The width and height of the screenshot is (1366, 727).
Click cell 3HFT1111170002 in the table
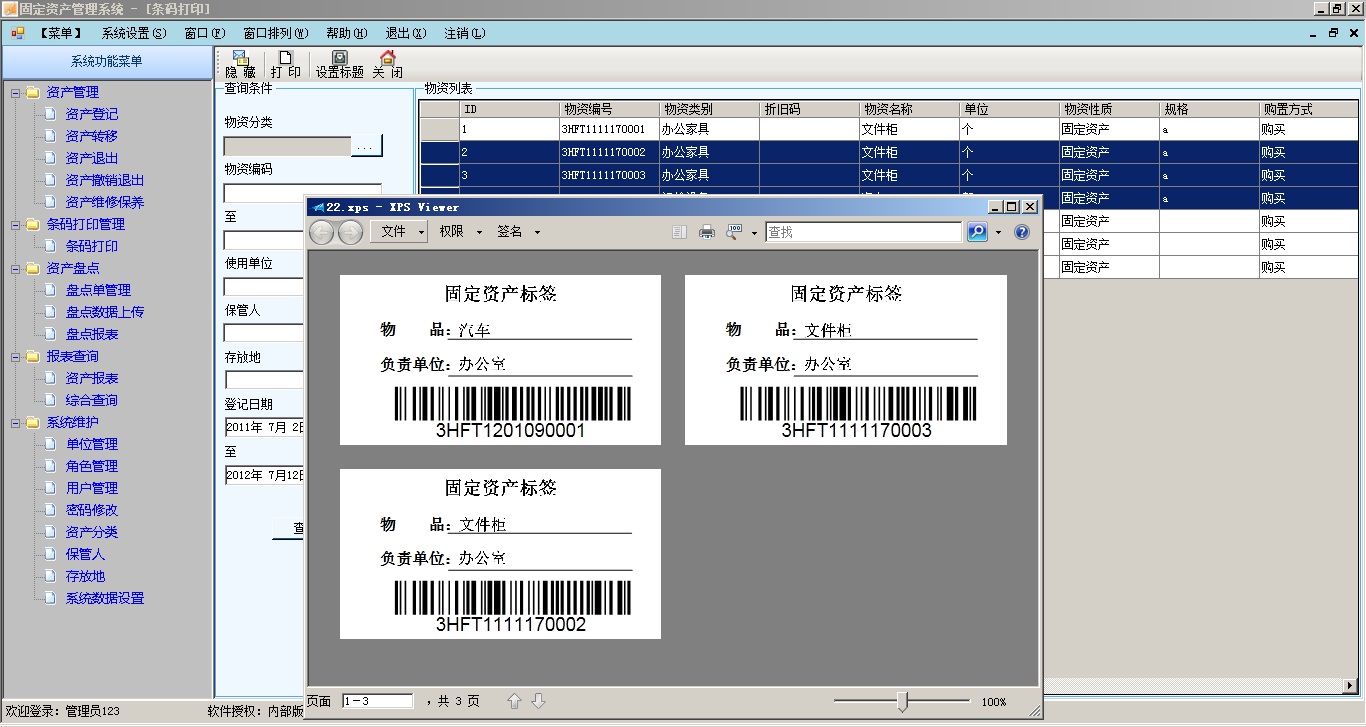(x=610, y=152)
